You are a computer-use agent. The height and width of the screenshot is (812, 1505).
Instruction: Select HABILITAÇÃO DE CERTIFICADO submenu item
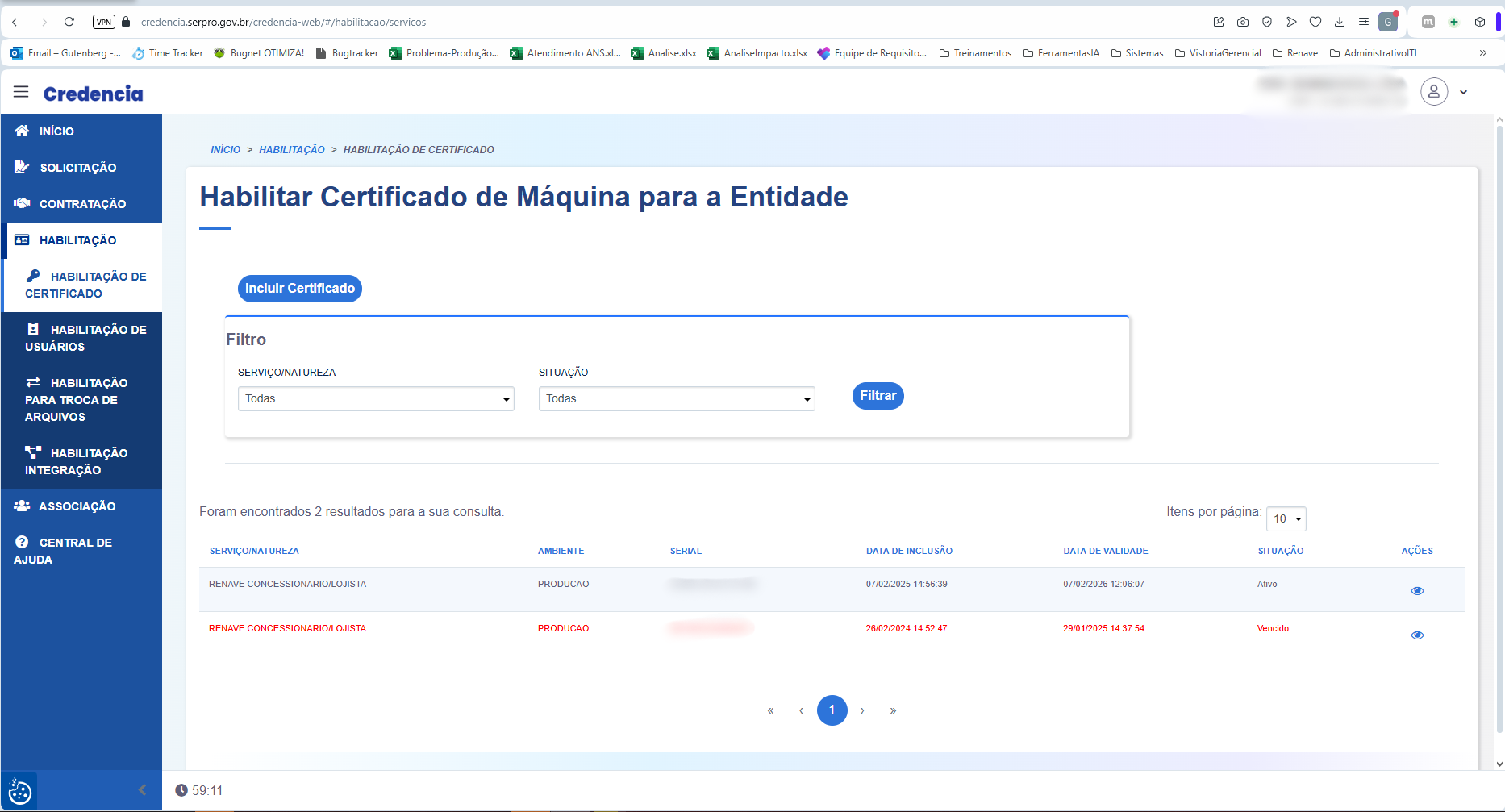tap(81, 285)
